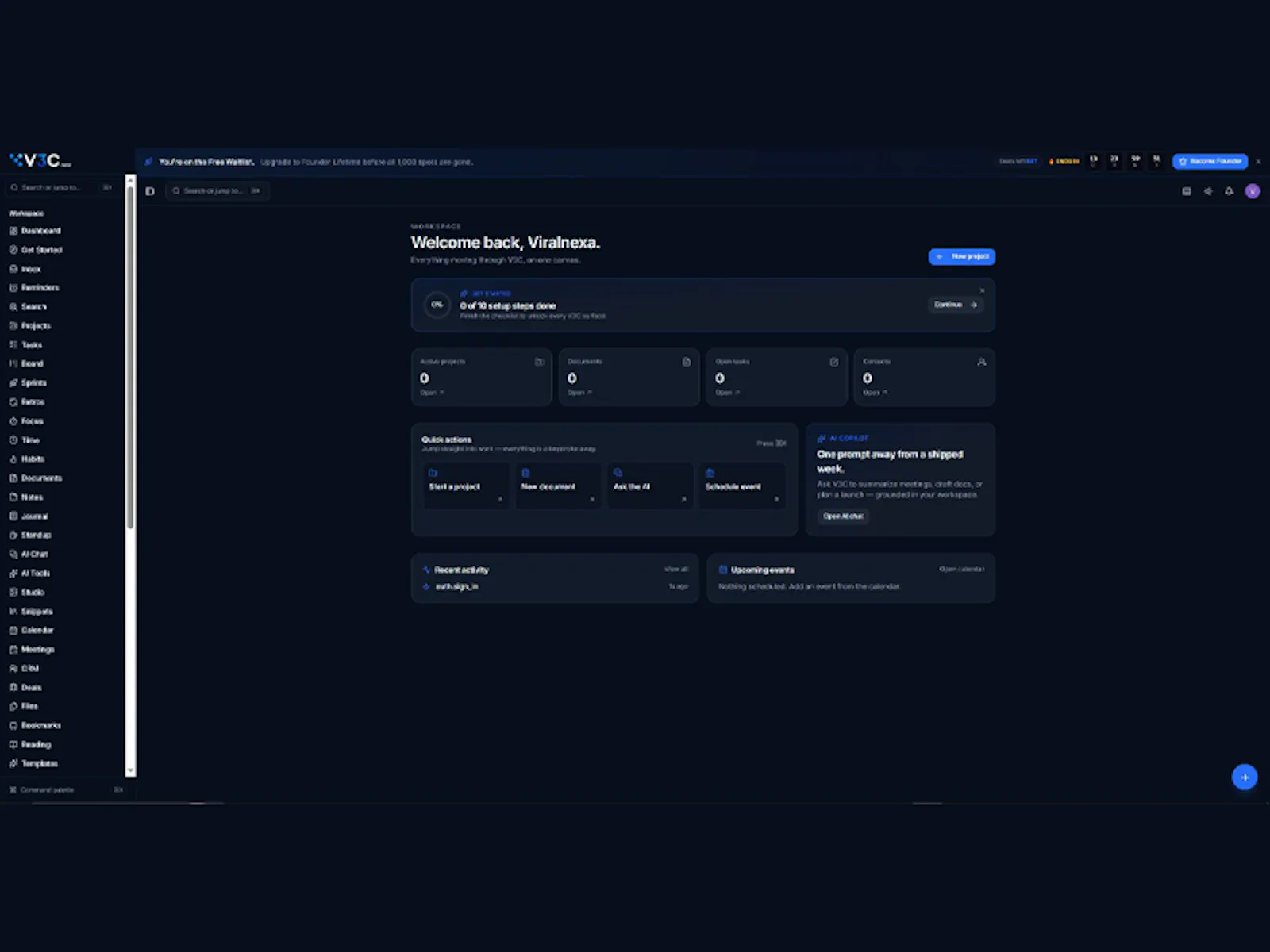Screen dimensions: 1270x952
Task: Click the Standup sidebar icon
Action: (13, 535)
